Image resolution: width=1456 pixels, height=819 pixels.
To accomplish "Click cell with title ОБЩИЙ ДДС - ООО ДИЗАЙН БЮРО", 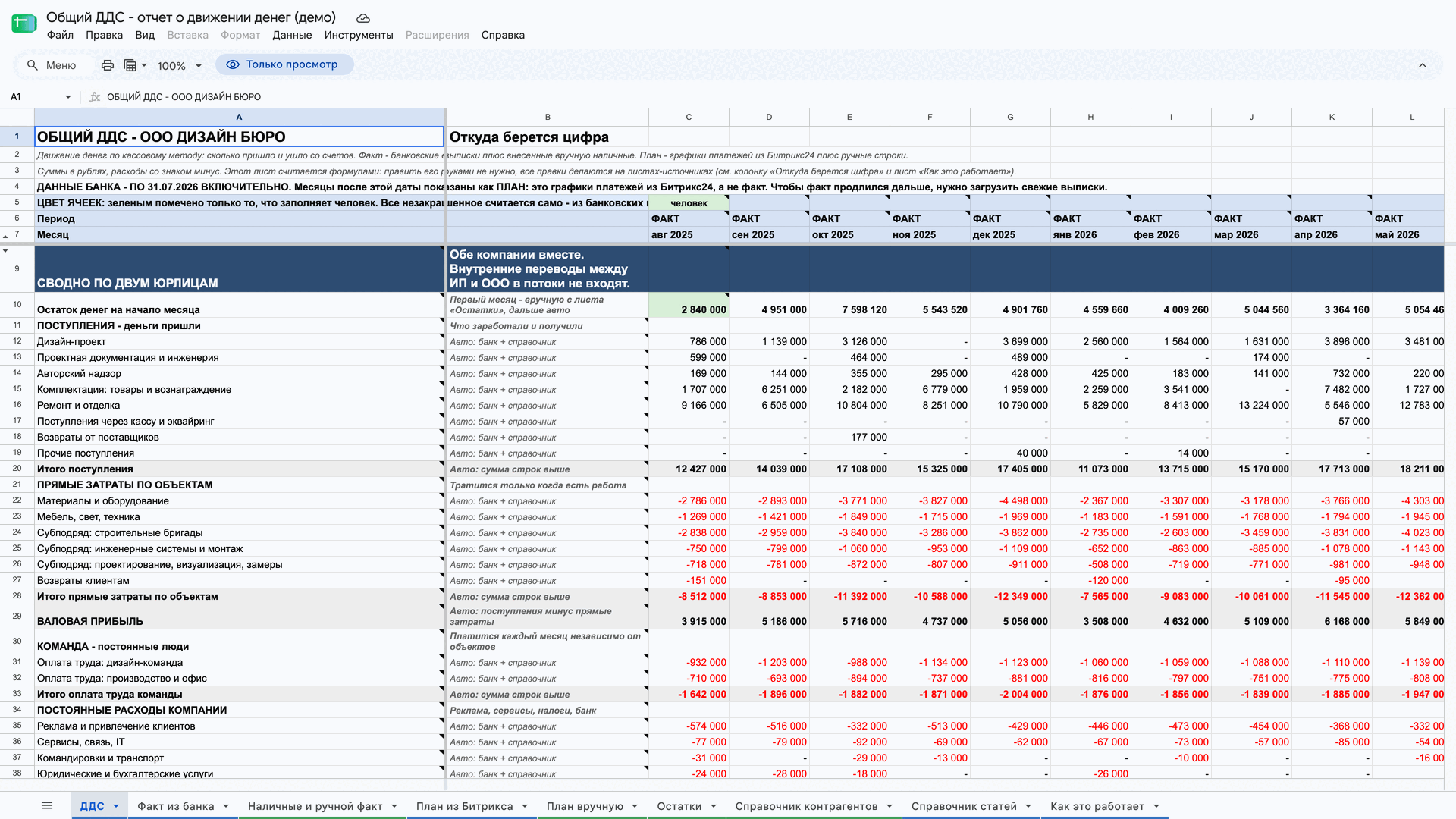I will (x=239, y=136).
